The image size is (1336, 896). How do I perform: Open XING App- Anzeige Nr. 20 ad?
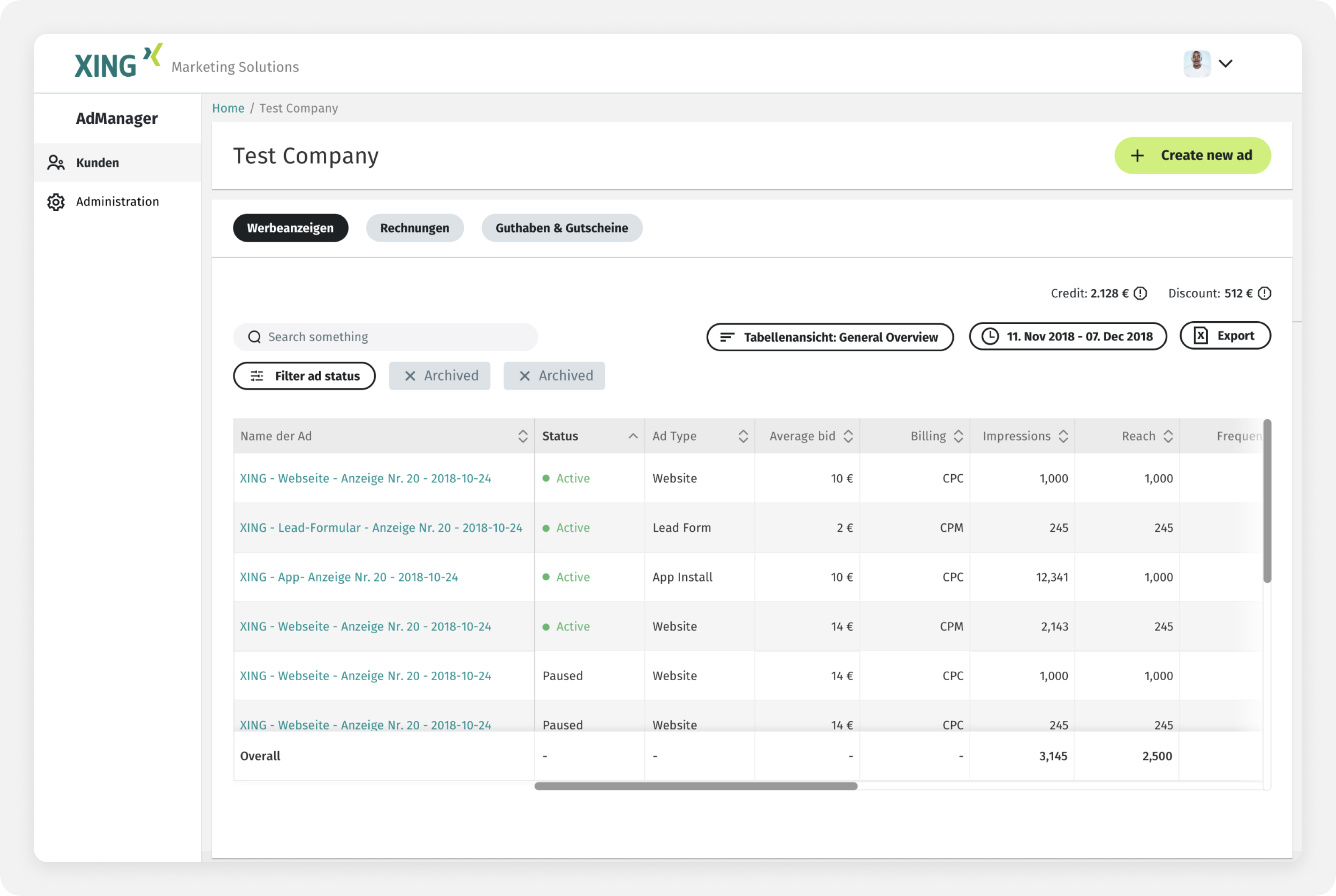pos(348,577)
